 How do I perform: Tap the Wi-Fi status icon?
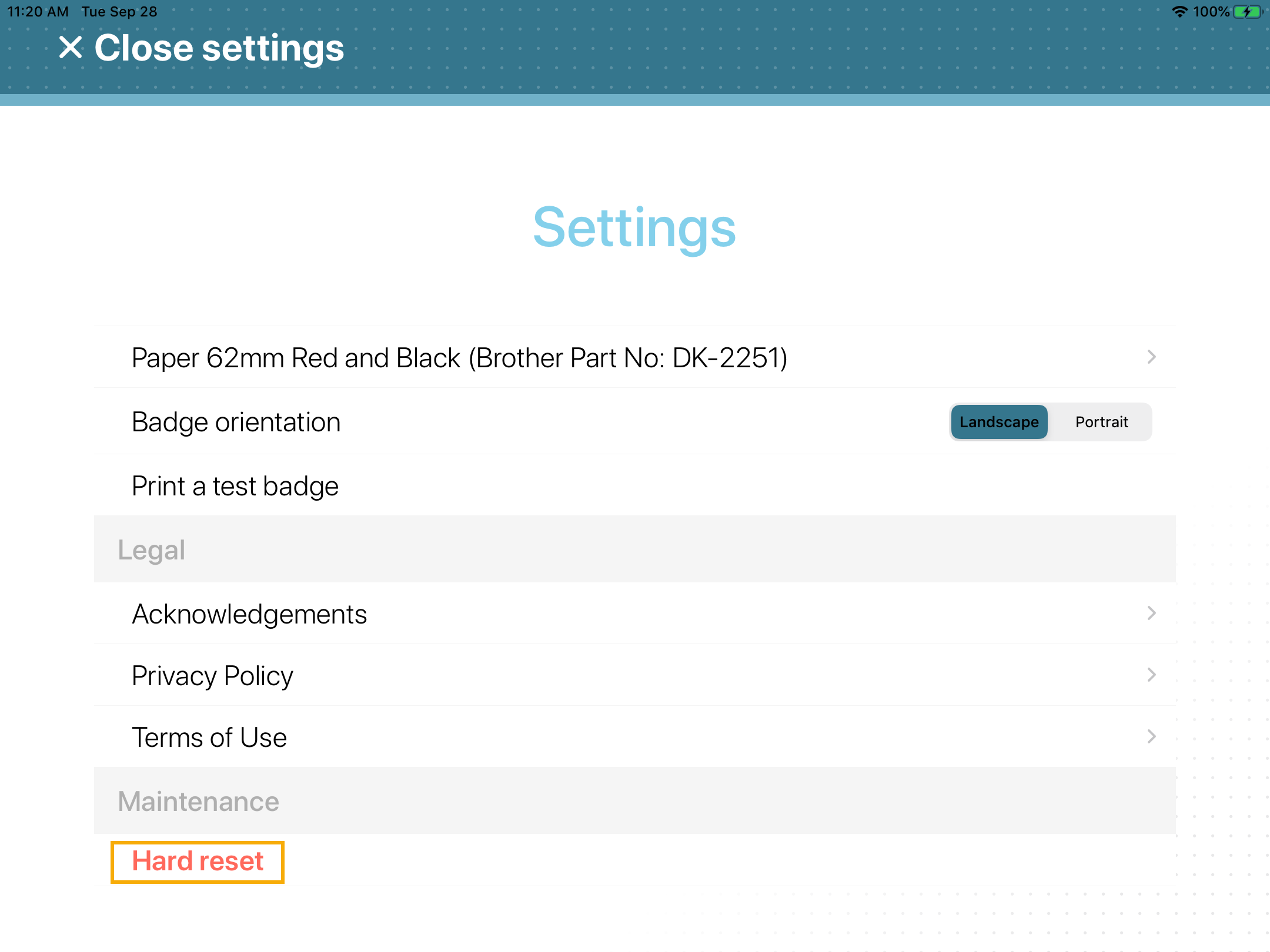coord(1179,12)
